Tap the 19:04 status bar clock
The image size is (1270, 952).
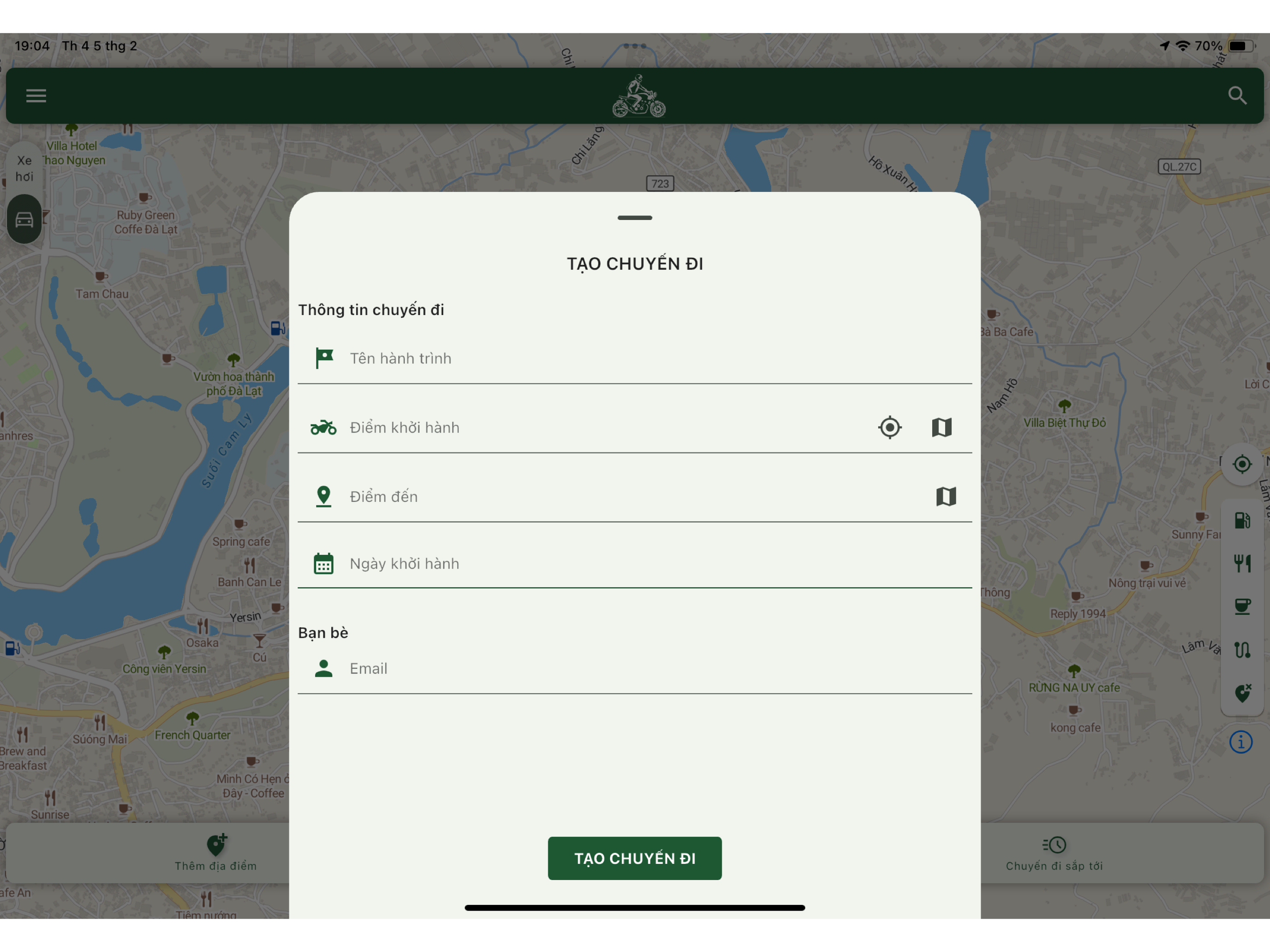coord(32,46)
